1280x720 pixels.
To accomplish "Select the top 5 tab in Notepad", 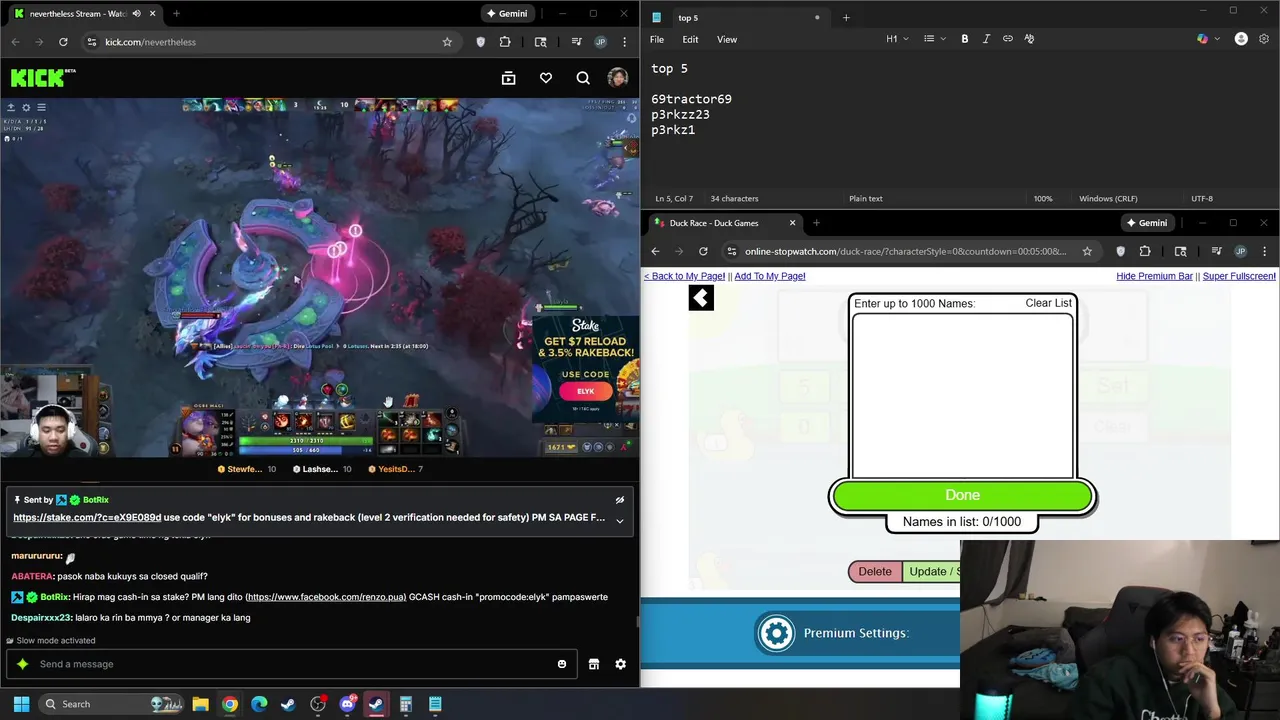I will (x=736, y=17).
